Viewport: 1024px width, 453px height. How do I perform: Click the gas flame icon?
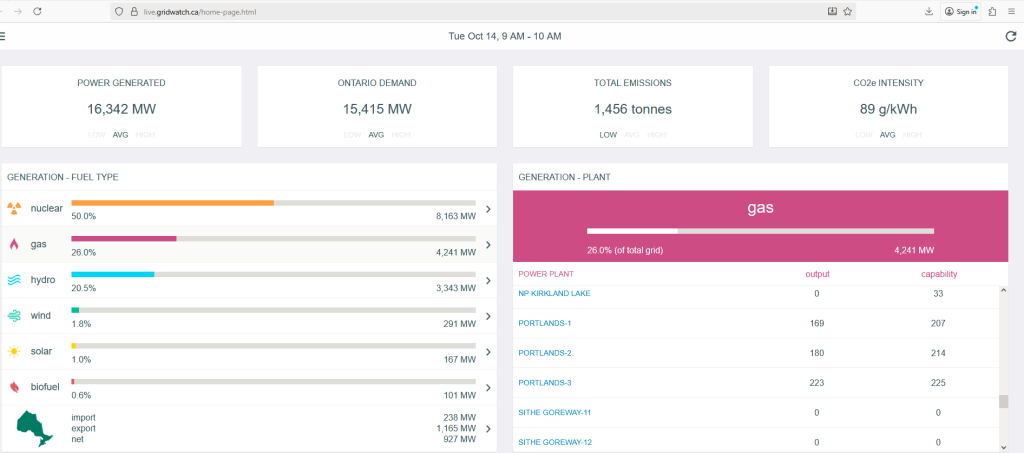(14, 244)
